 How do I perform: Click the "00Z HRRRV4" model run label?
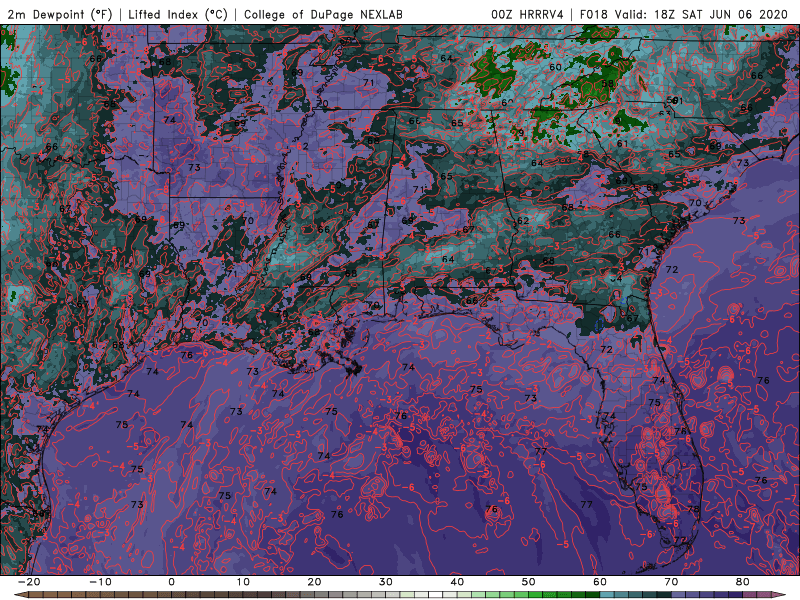point(528,15)
